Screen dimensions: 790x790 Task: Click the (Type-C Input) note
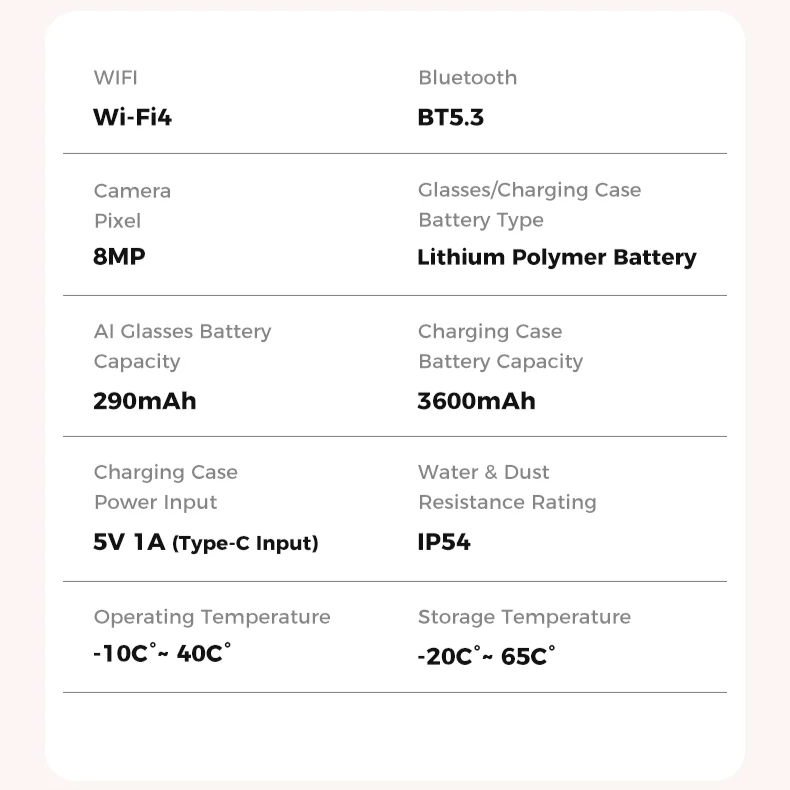245,544
